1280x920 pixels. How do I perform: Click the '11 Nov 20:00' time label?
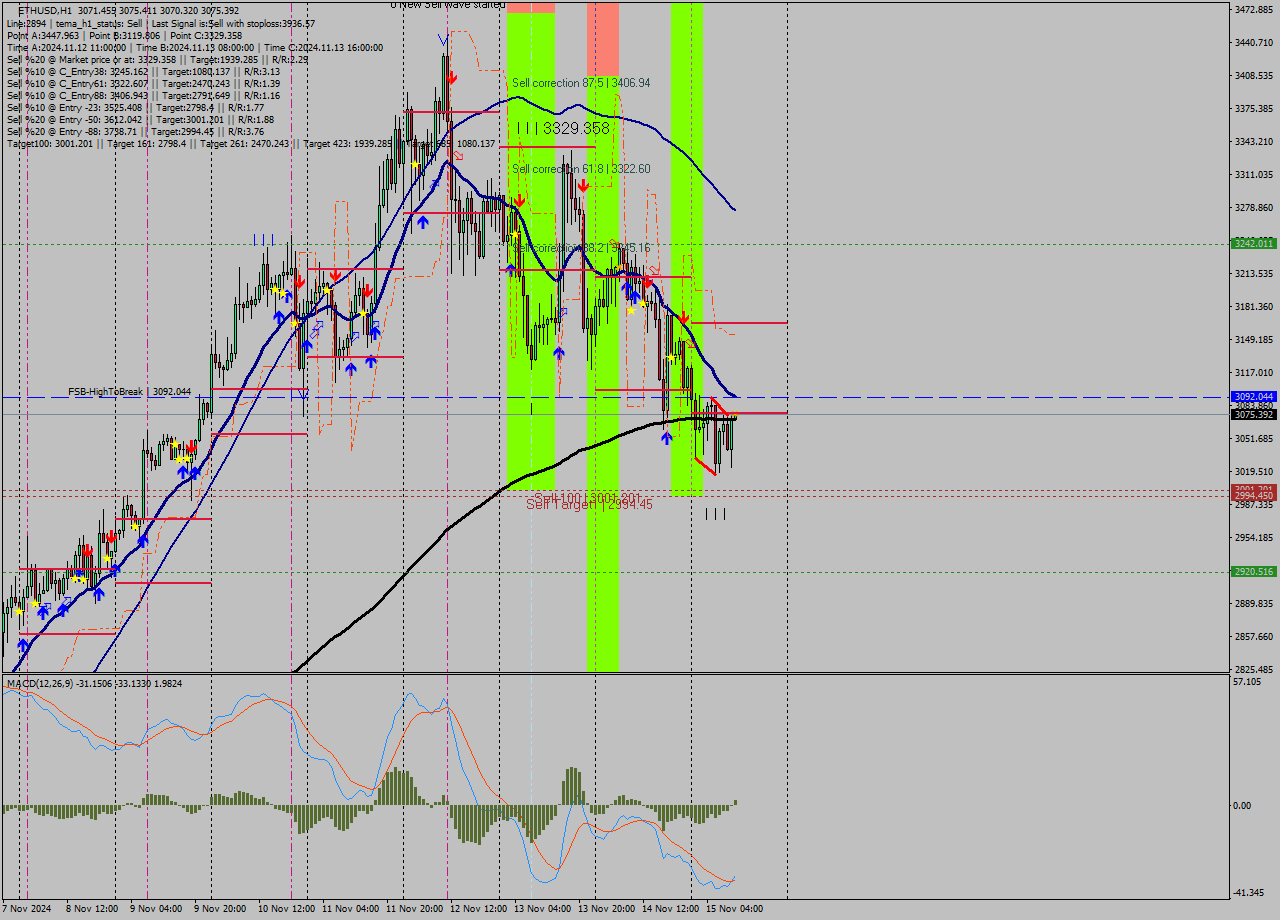pyautogui.click(x=414, y=909)
